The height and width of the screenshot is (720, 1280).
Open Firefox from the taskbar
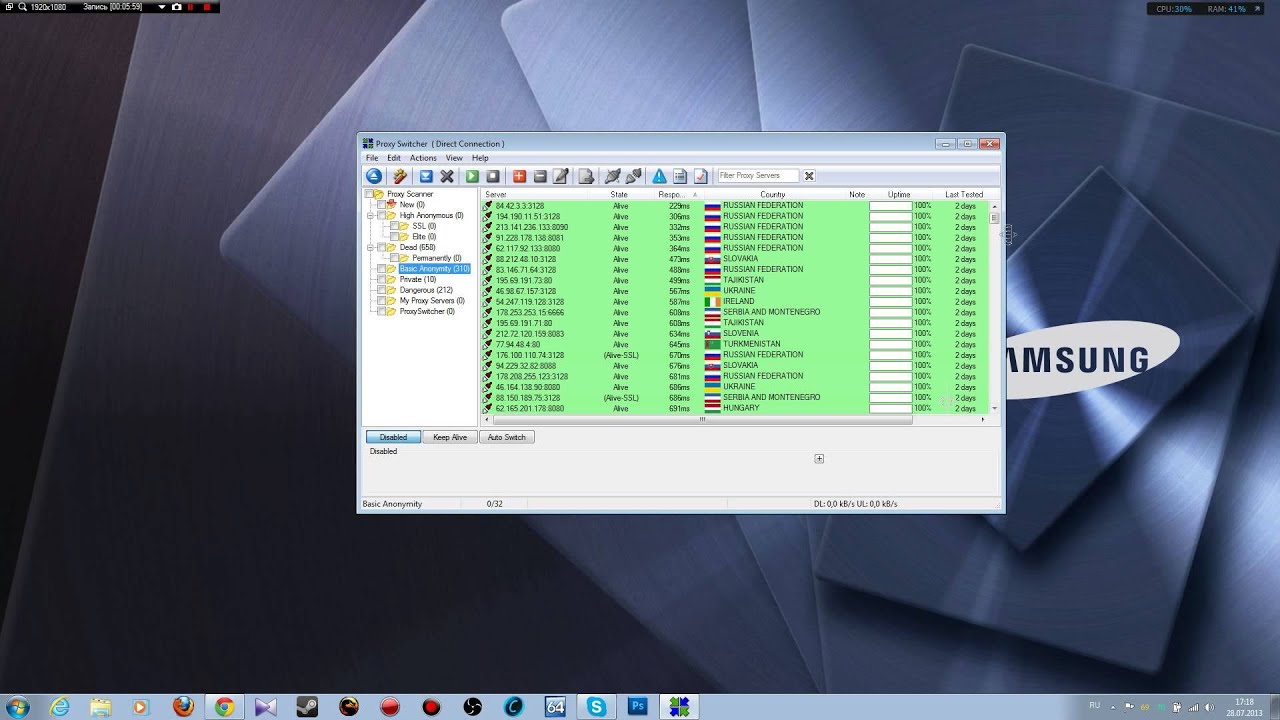182,706
